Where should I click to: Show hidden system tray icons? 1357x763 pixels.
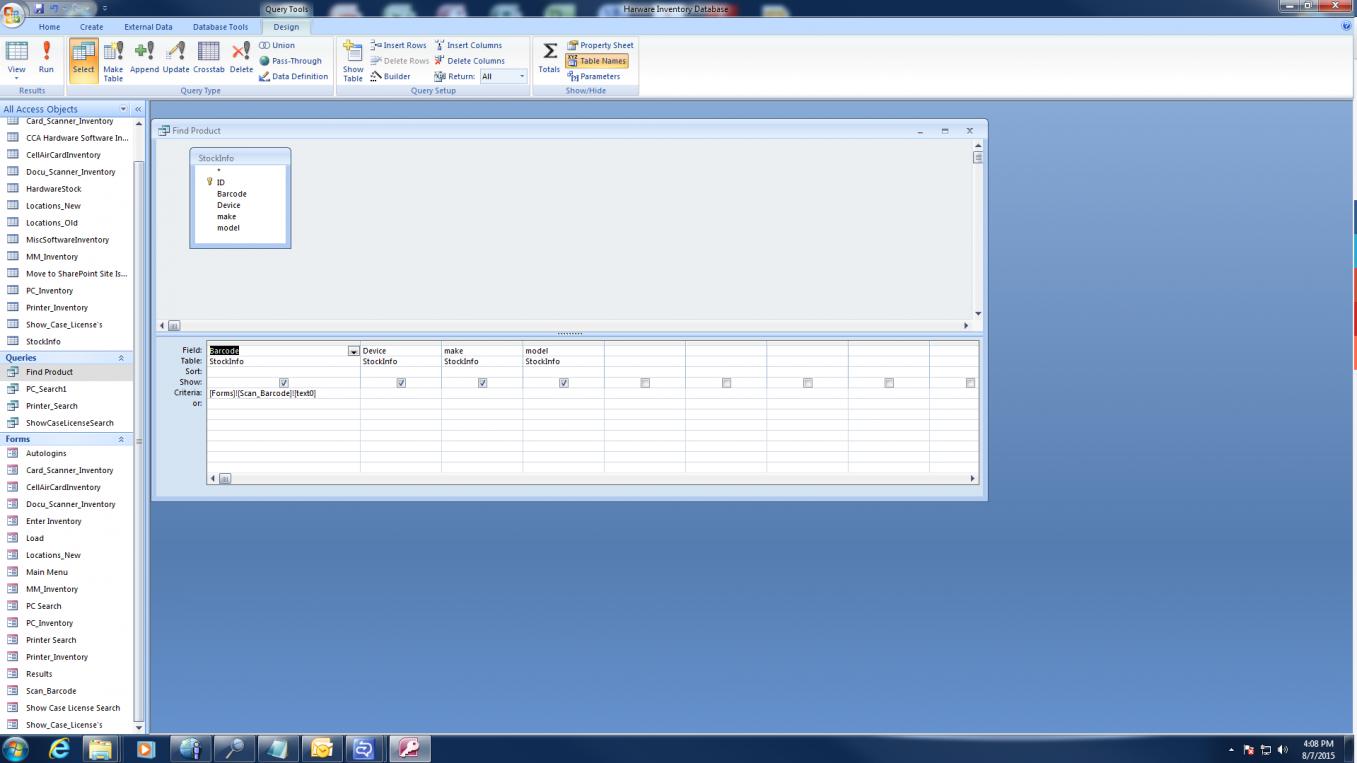coord(1232,749)
